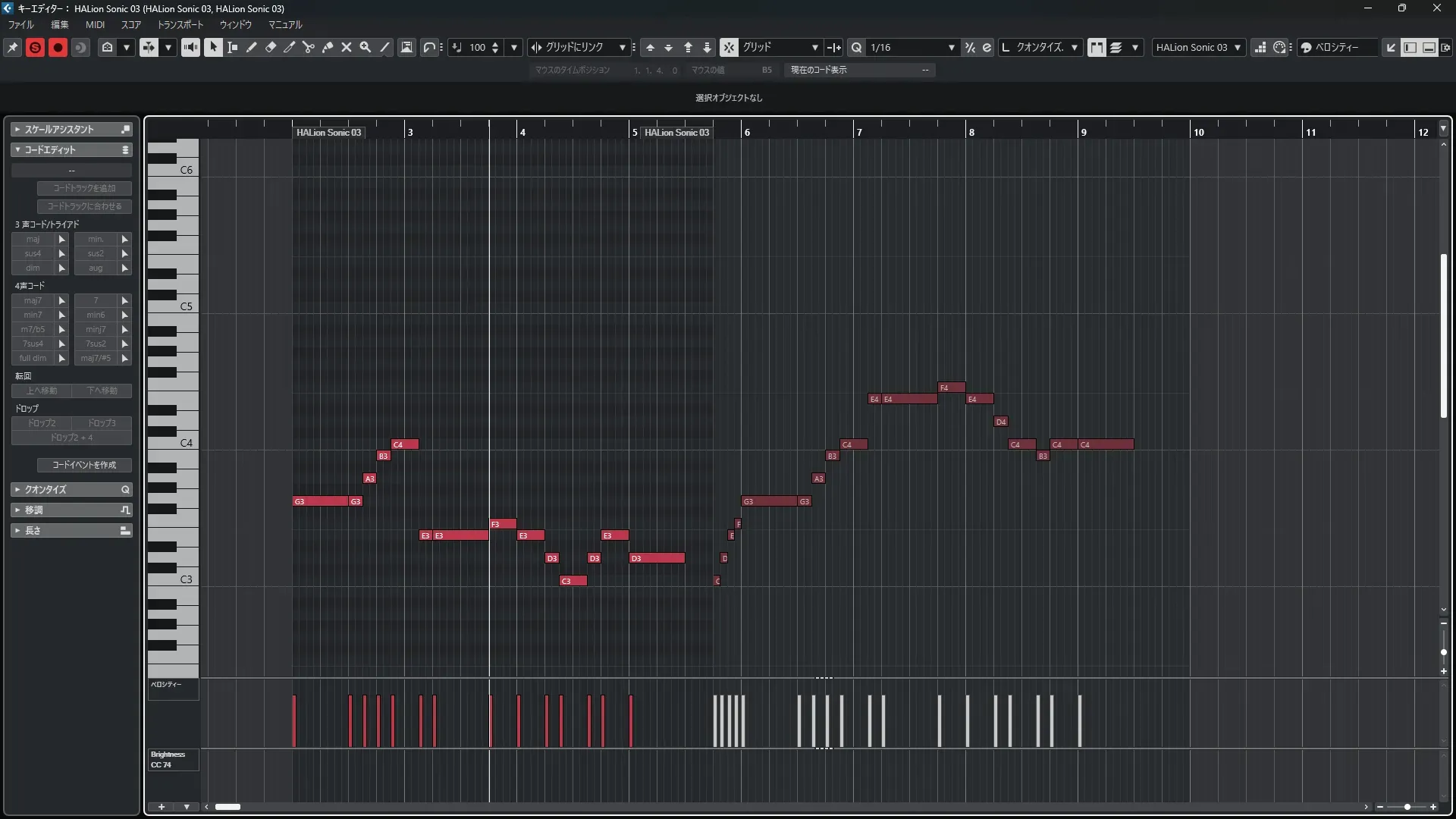Viewport: 1456px width, 819px height.
Task: Open the grid link mode dropdown
Action: click(622, 48)
